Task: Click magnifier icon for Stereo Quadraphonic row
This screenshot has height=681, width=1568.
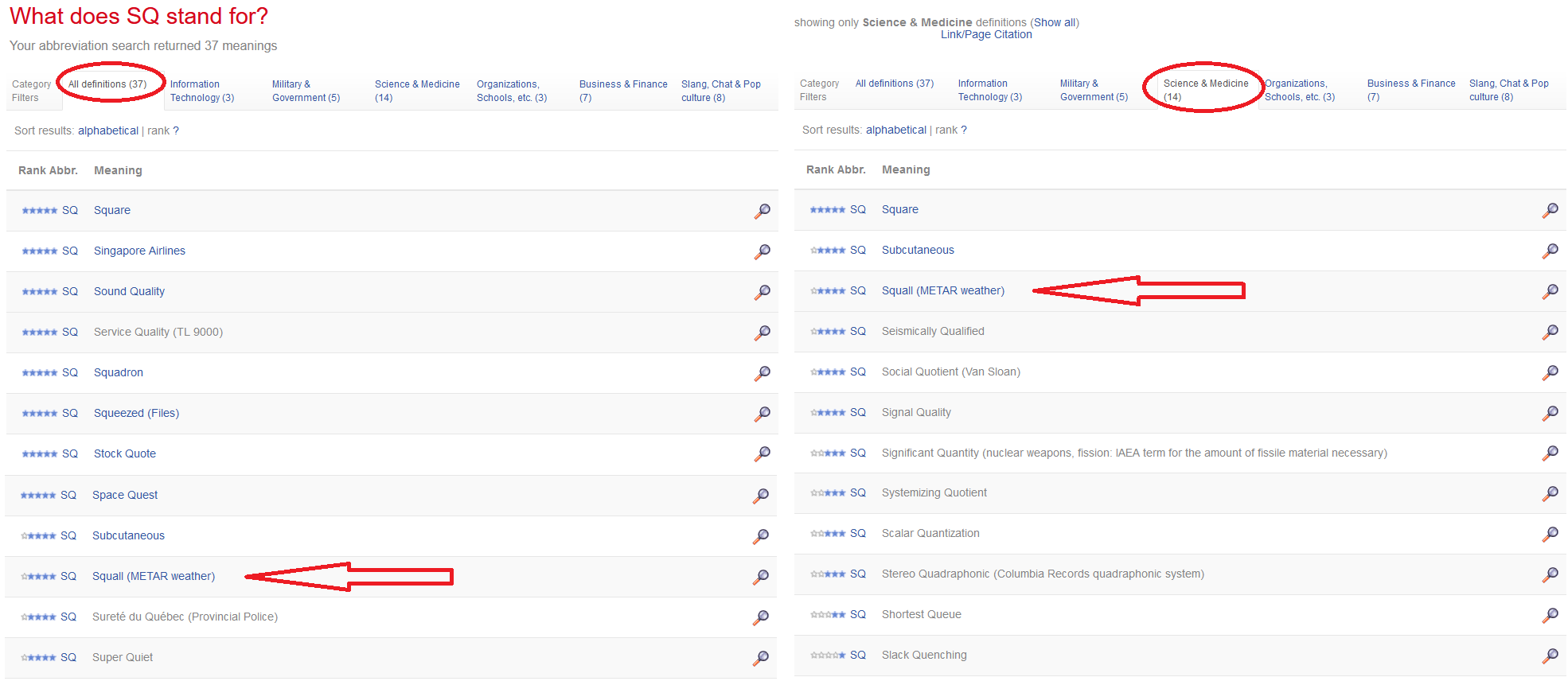Action: (1550, 574)
